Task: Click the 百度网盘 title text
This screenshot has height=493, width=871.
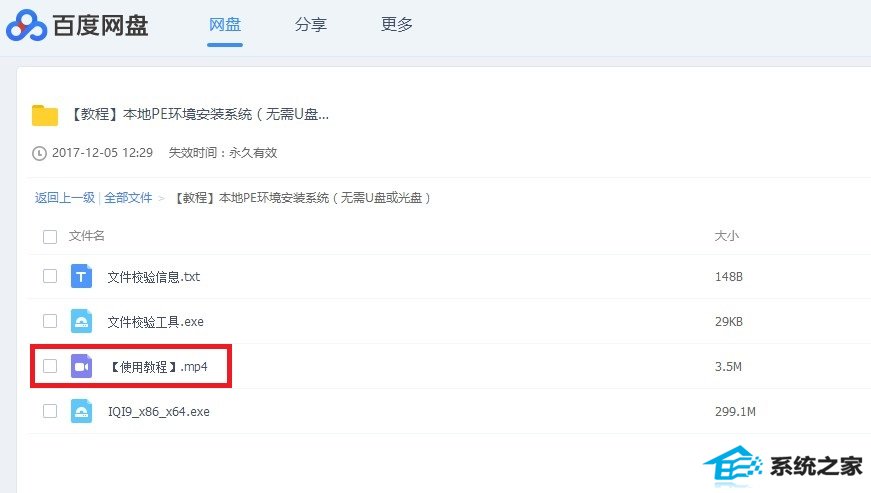Action: coord(101,26)
